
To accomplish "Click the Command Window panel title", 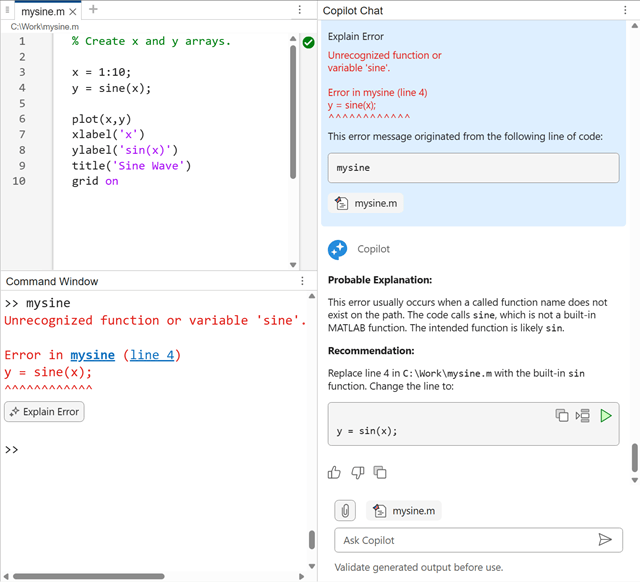I will [x=52, y=281].
